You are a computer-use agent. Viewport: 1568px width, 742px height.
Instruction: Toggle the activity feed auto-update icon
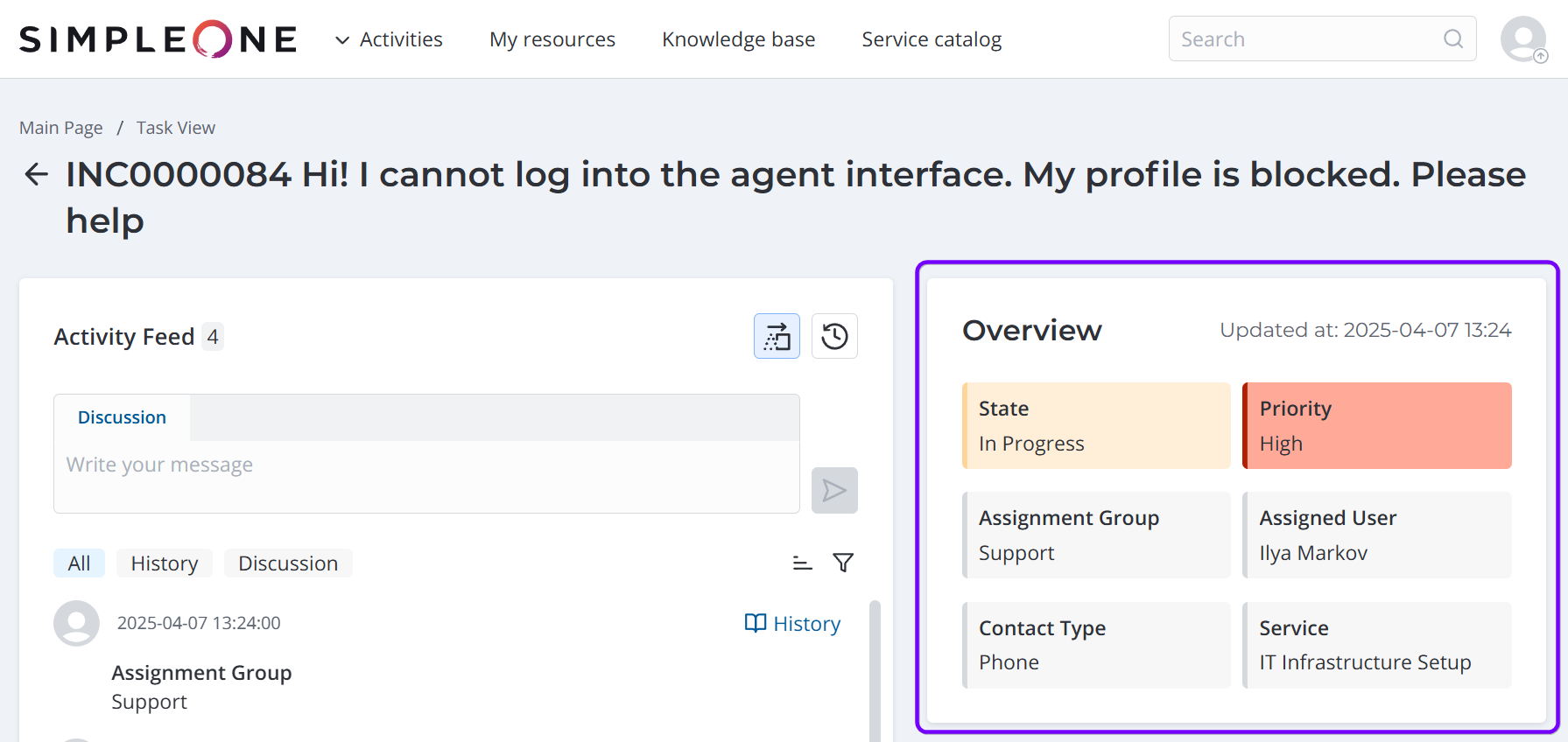pyautogui.click(x=777, y=336)
